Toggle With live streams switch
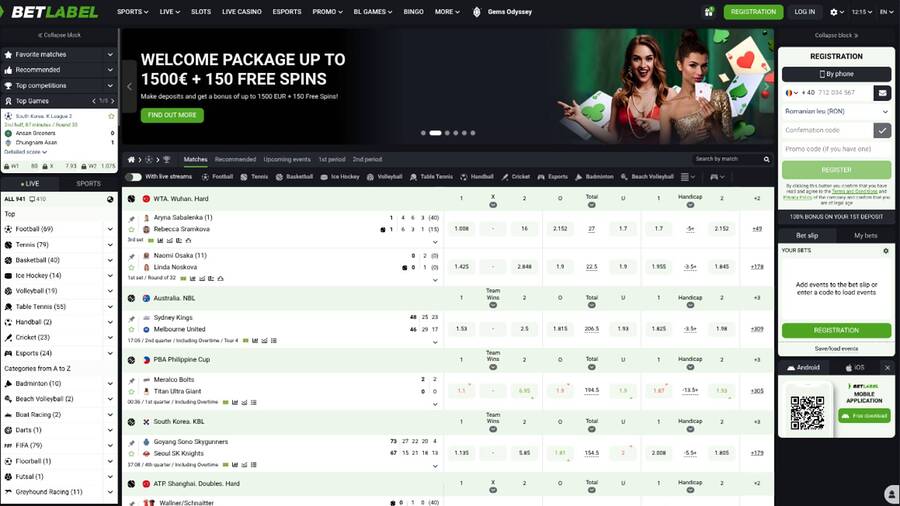Viewport: 900px width, 506px height. pyautogui.click(x=134, y=177)
